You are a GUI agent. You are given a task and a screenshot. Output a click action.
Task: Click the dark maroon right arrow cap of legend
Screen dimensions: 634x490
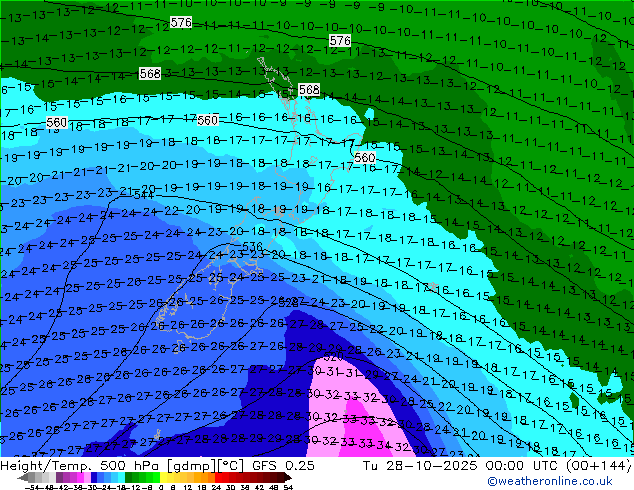pyautogui.click(x=288, y=477)
